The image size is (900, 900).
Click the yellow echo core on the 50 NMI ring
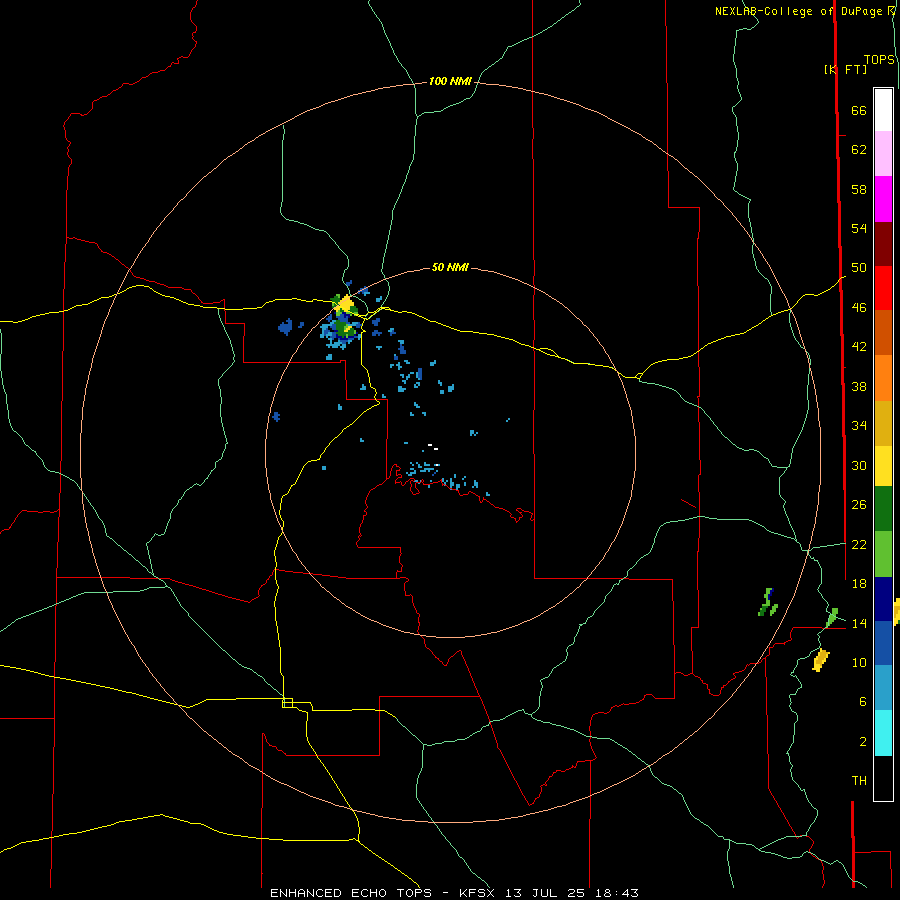point(346,304)
